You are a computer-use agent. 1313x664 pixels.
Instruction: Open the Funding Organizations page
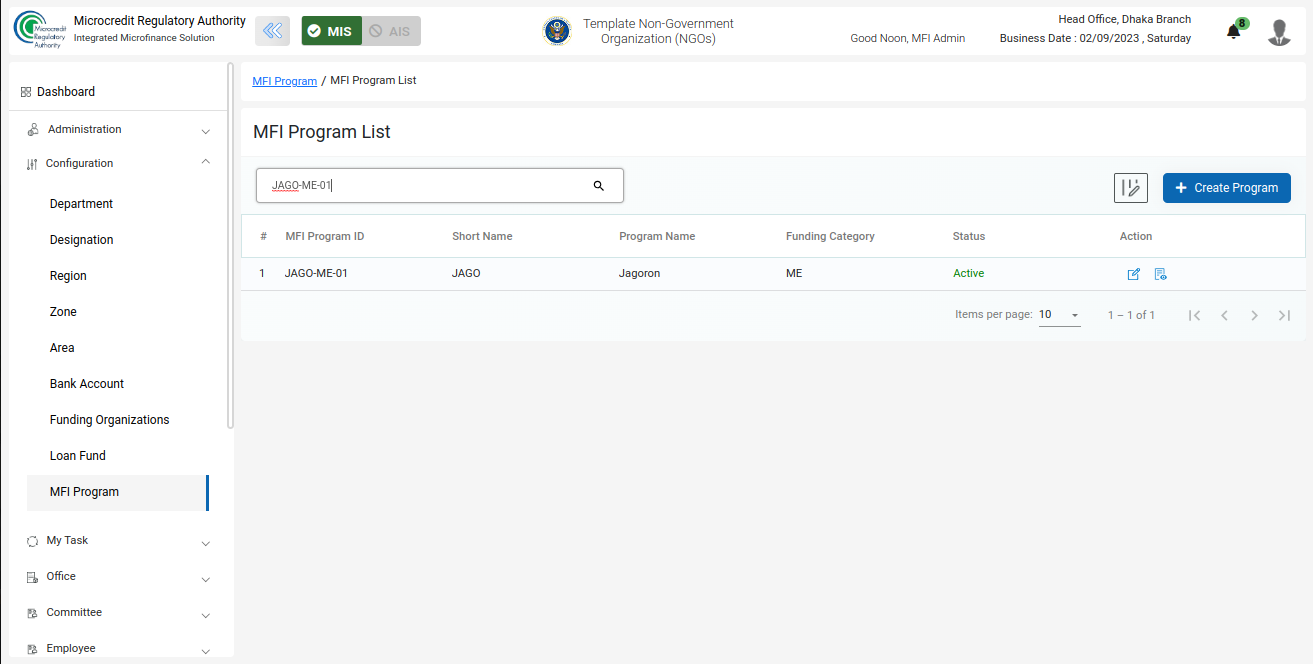(109, 420)
